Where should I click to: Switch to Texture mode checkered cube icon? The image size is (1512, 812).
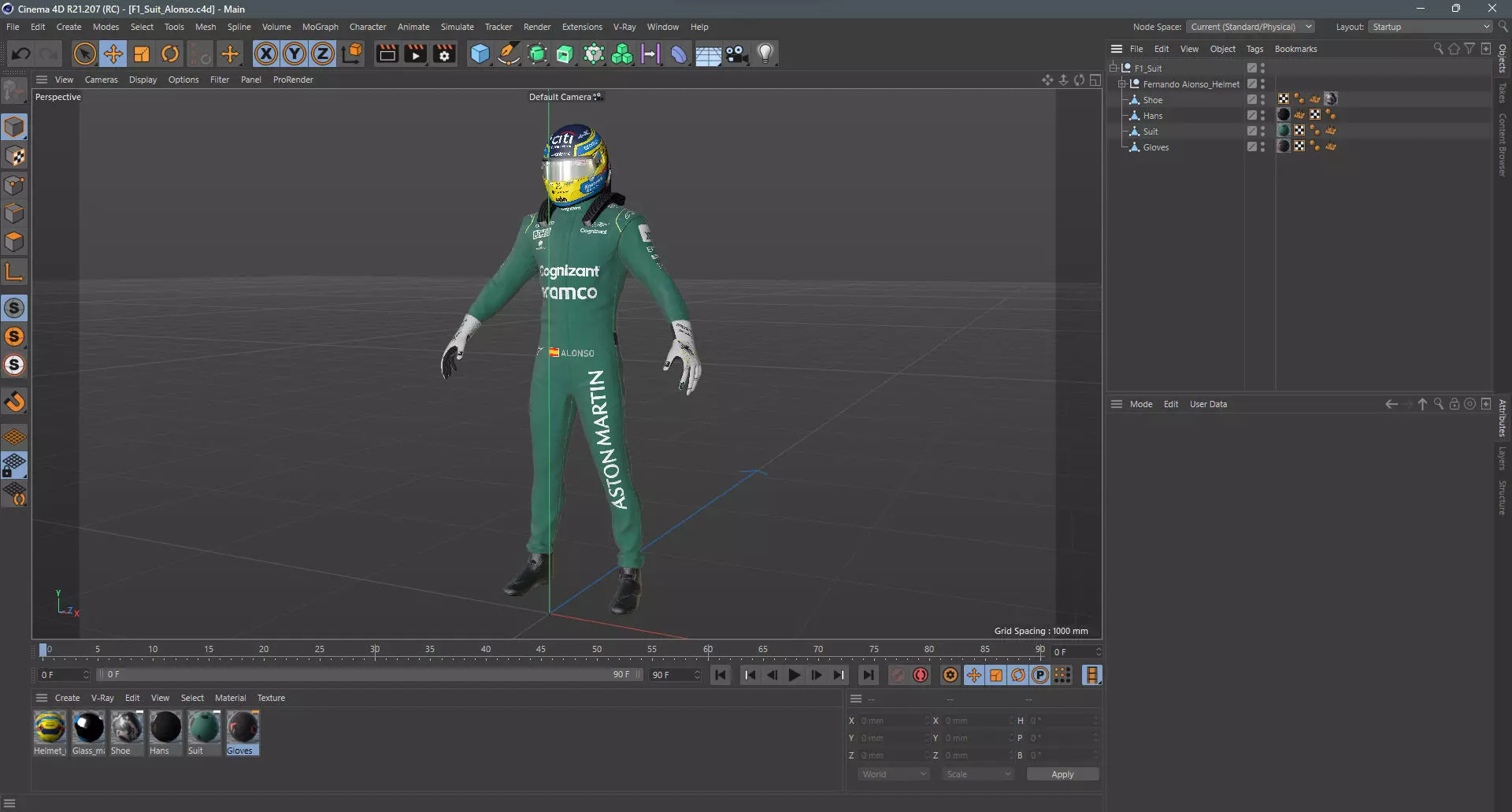pyautogui.click(x=15, y=156)
